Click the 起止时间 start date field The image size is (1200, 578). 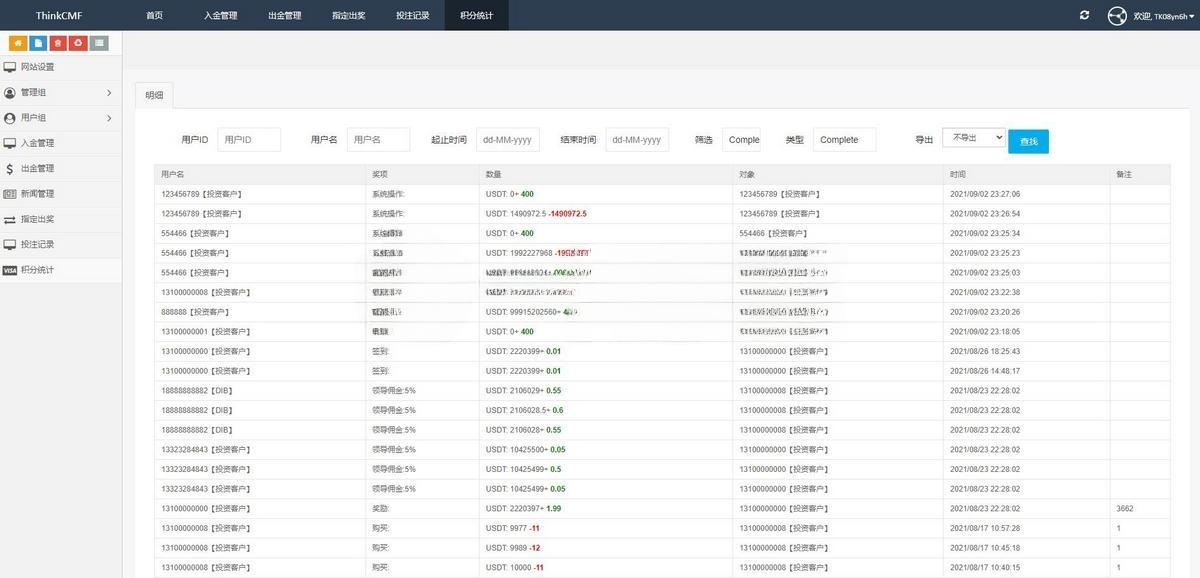point(508,140)
